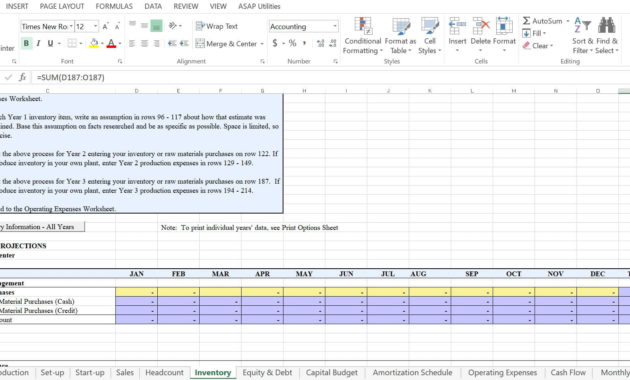Click Merge & Center button
The height and width of the screenshot is (380, 630).
click(x=226, y=43)
